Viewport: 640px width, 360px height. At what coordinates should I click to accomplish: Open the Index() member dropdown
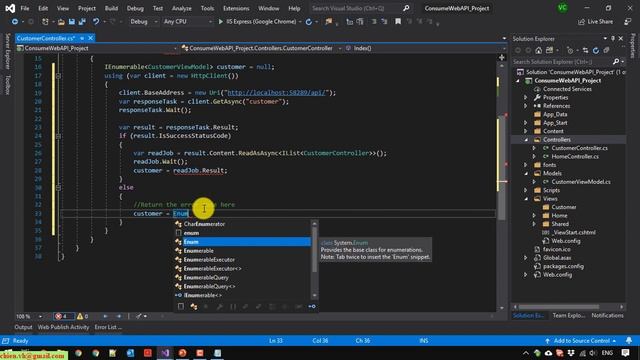pos(424,48)
